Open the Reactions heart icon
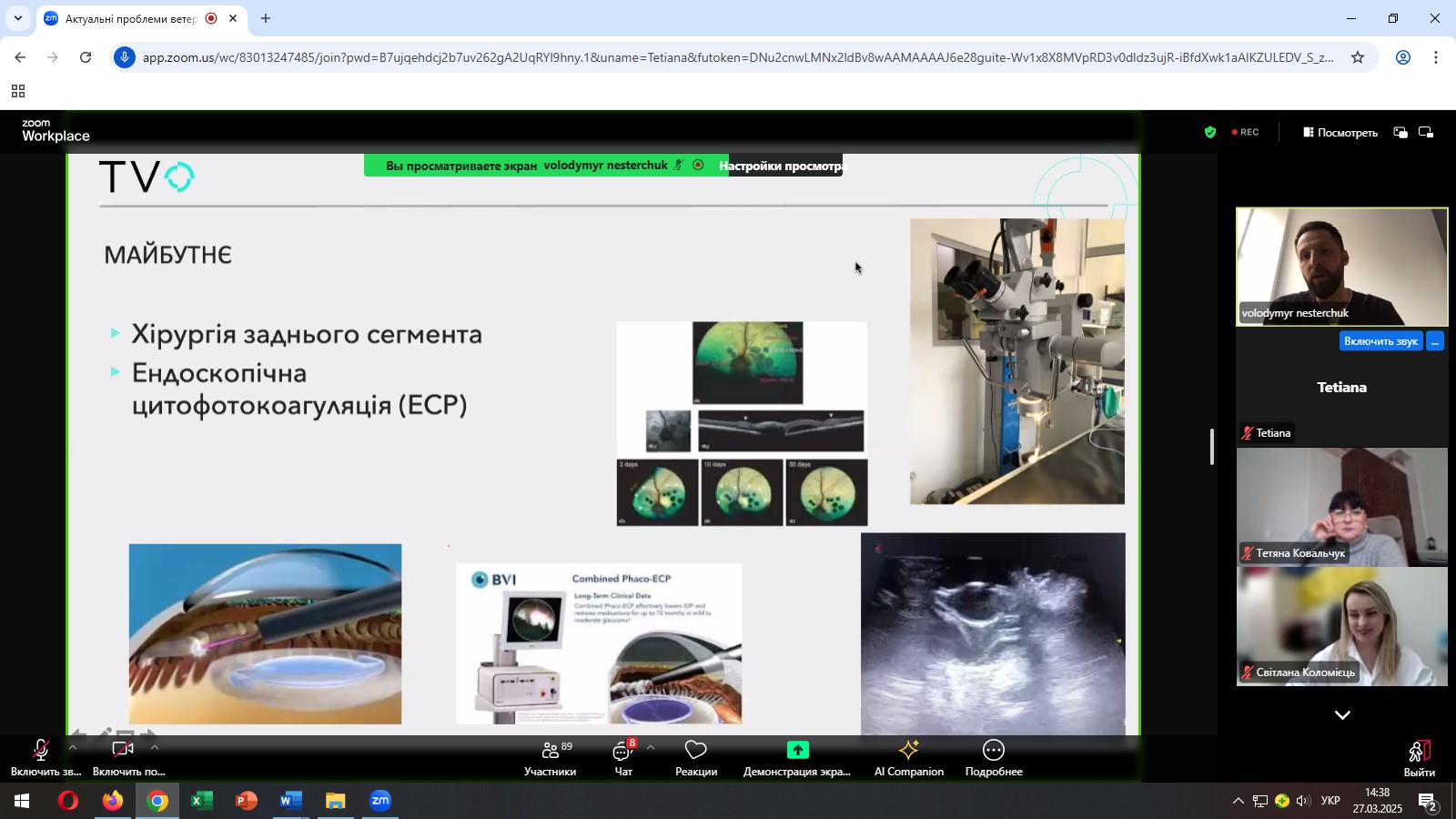Screen dimensions: 1456x819 point(696,757)
